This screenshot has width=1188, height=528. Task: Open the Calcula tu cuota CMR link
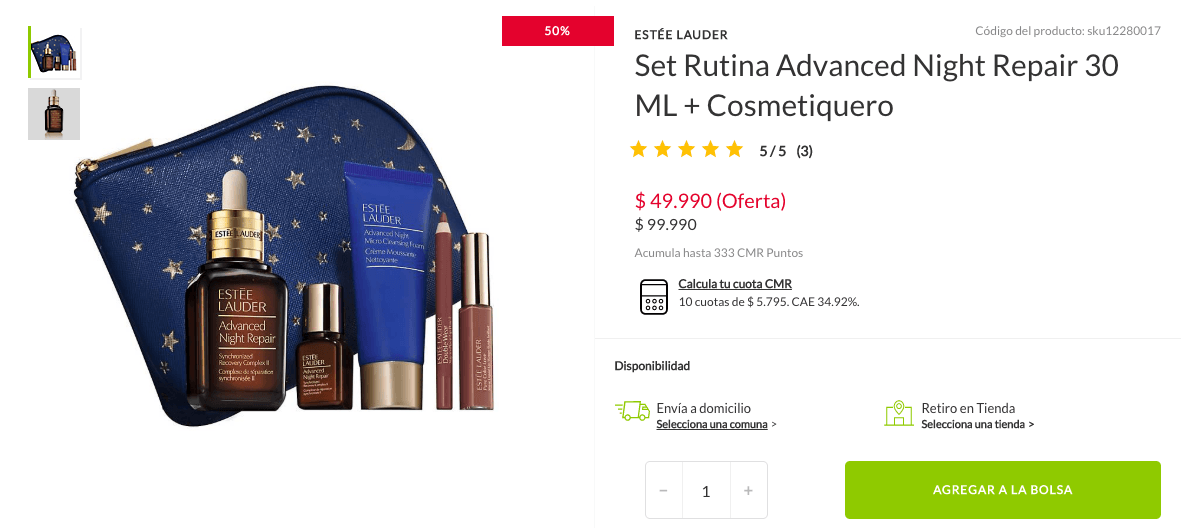(735, 284)
